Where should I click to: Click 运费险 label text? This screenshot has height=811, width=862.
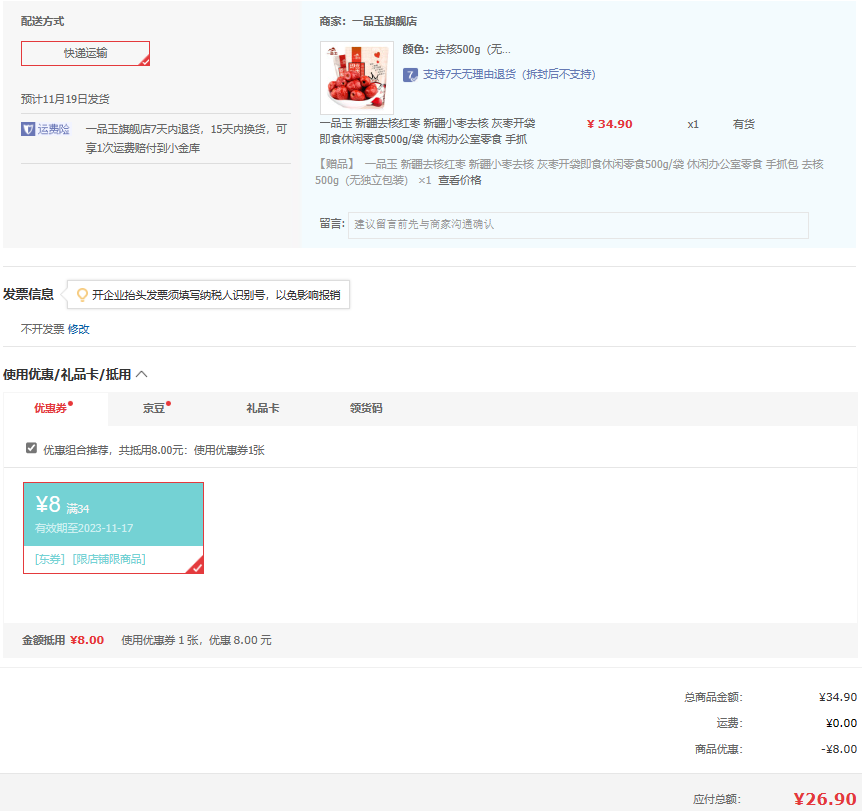[x=53, y=129]
